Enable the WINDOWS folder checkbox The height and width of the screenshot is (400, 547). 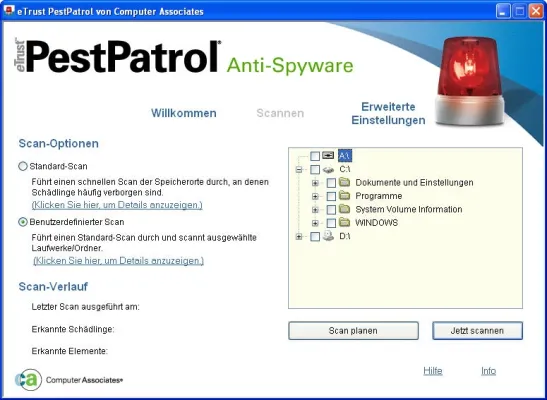(x=331, y=223)
